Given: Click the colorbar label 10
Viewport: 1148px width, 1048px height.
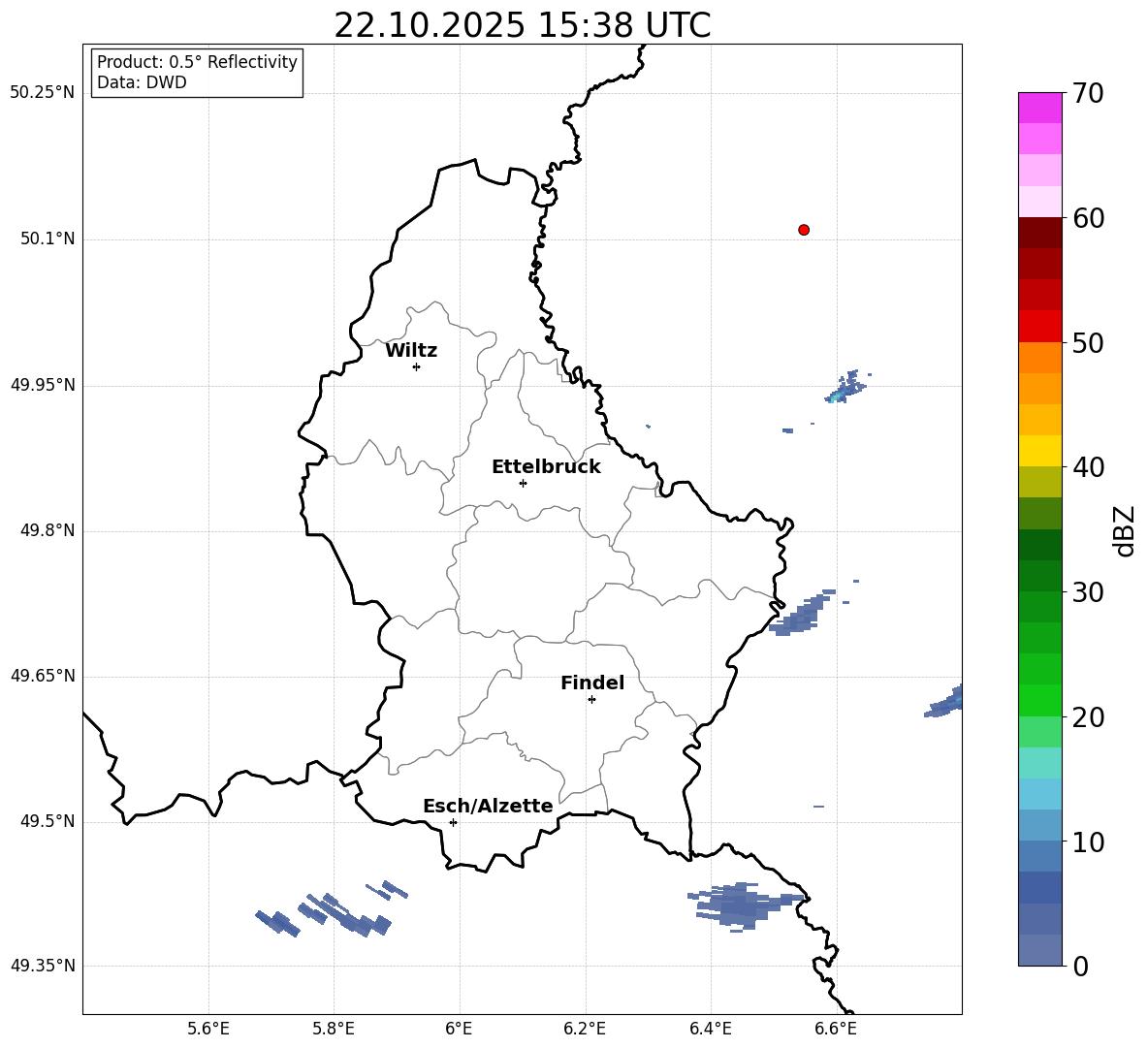Looking at the screenshot, I should pyautogui.click(x=1088, y=842).
